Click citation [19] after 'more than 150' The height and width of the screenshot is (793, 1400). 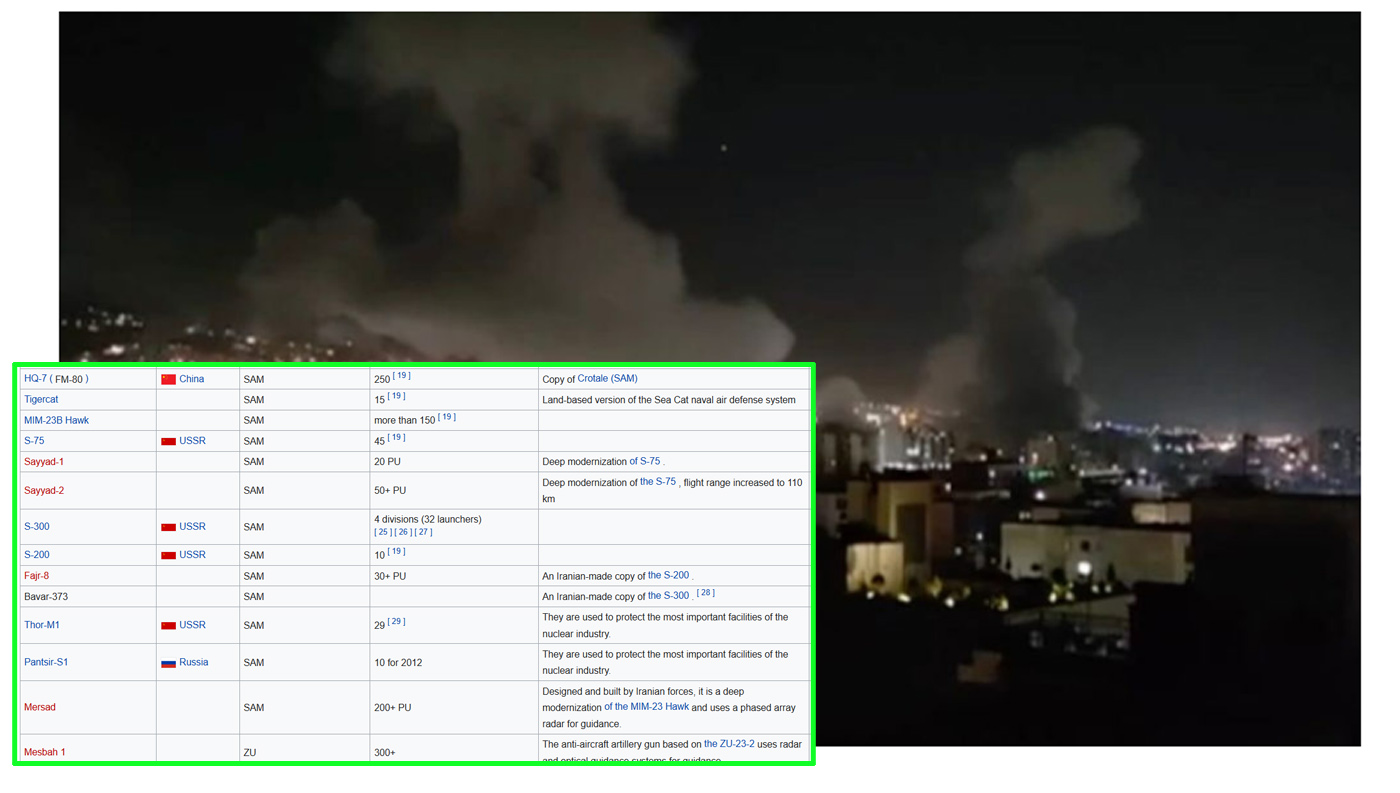pyautogui.click(x=447, y=417)
